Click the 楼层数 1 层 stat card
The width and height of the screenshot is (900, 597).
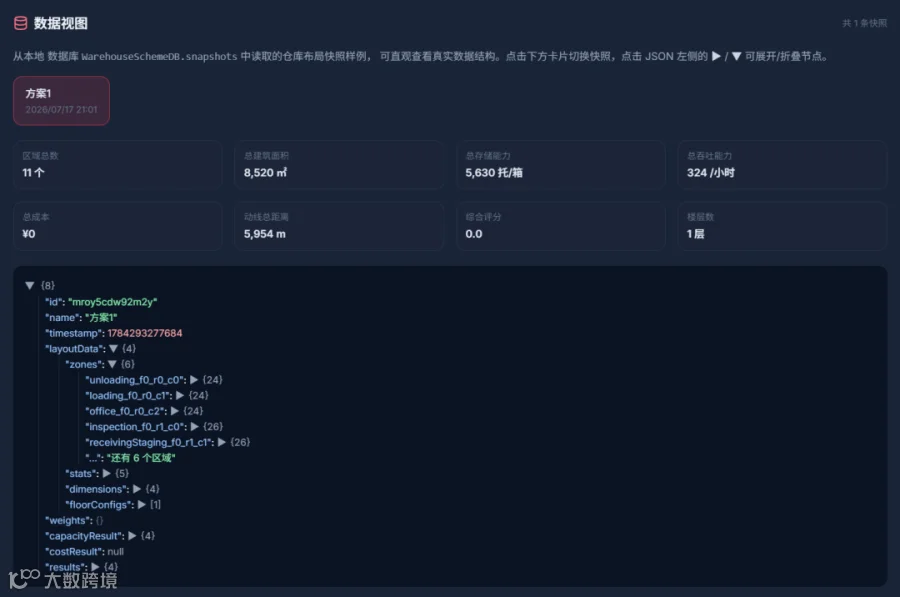pyautogui.click(x=782, y=226)
